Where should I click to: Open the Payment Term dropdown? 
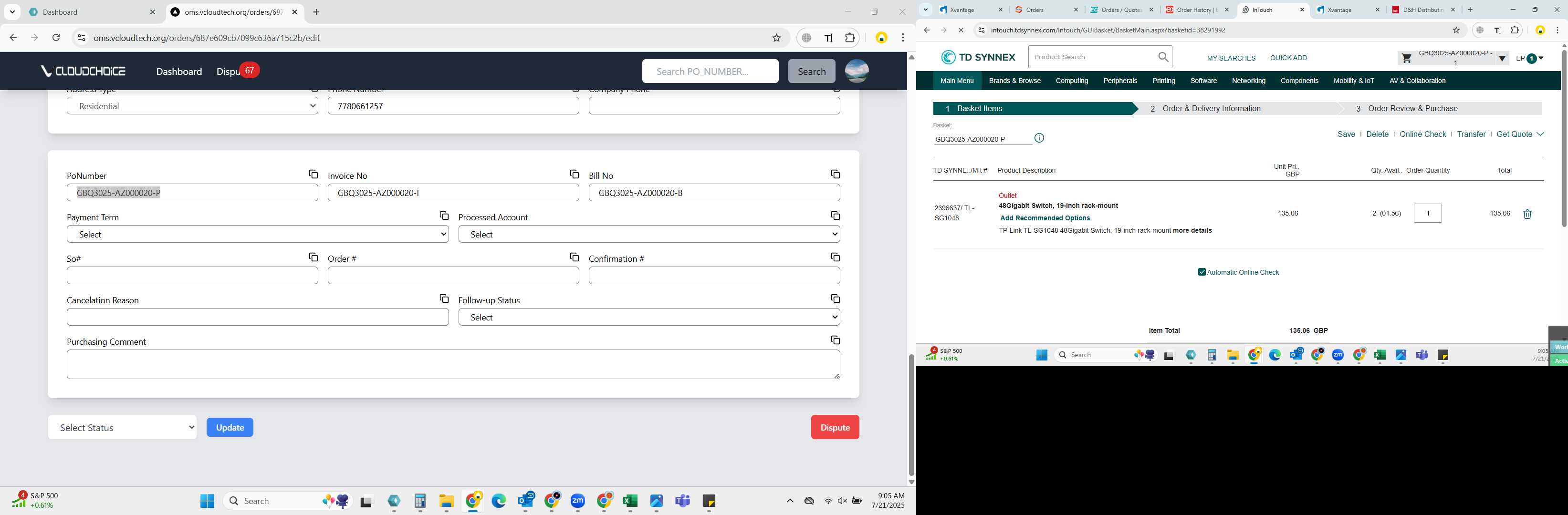click(258, 234)
